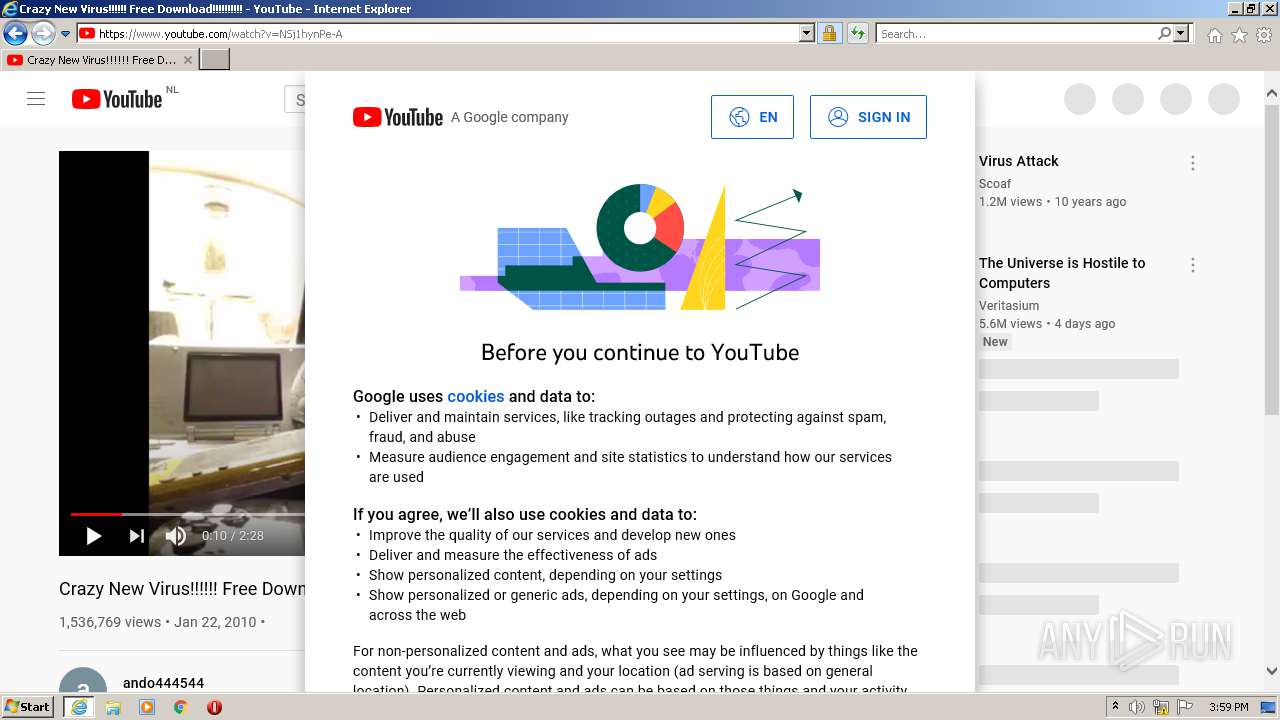This screenshot has width=1280, height=720.
Task: Open the Windows Start menu
Action: (28, 707)
